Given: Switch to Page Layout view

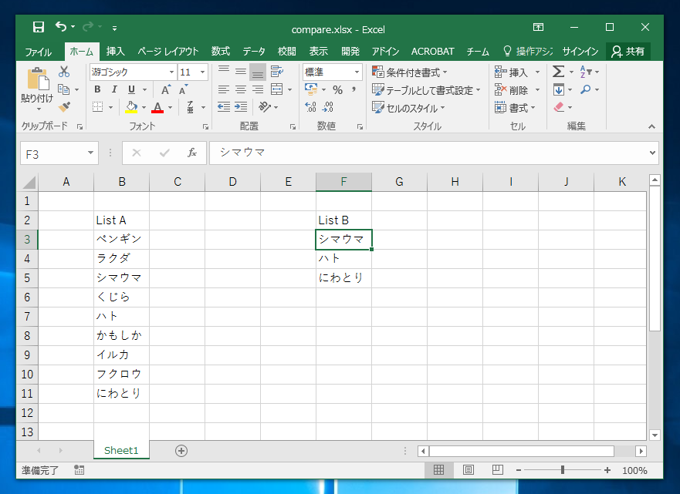Looking at the screenshot, I should tap(468, 470).
